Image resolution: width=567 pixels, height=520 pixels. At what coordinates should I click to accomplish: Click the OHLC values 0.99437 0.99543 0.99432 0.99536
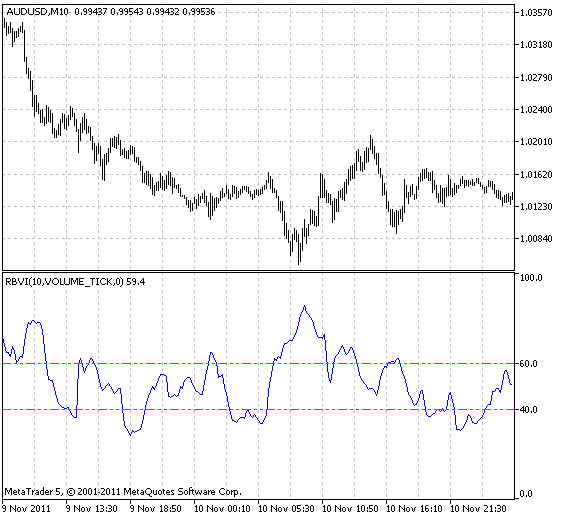pos(145,12)
